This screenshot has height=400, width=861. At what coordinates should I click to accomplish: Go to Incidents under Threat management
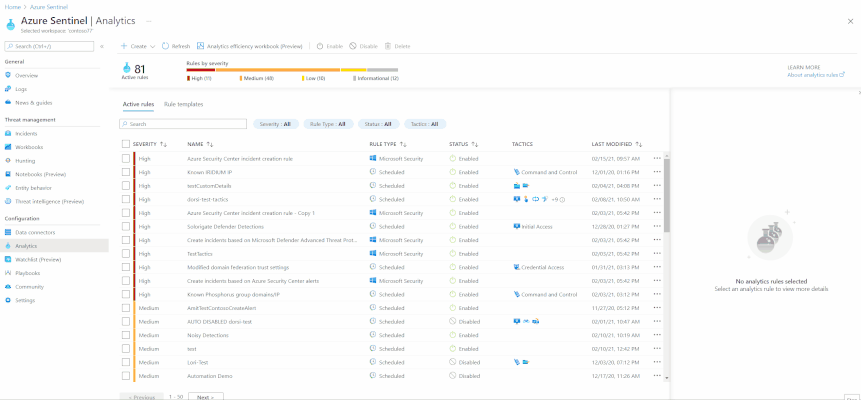coord(26,134)
